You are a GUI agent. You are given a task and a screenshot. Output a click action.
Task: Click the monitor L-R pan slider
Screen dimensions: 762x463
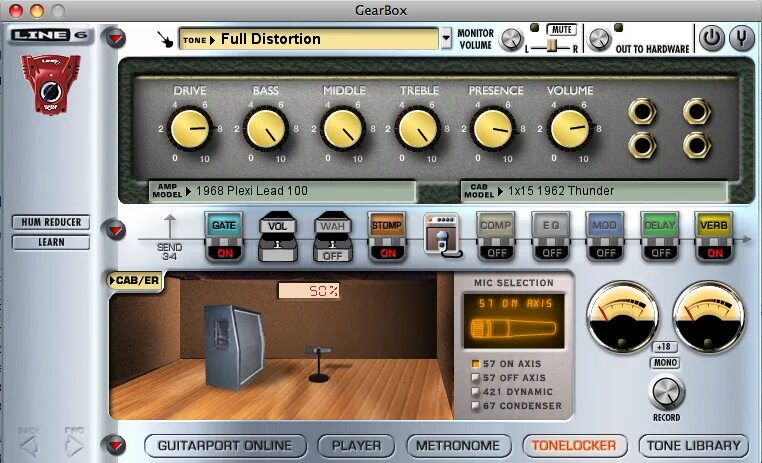552,47
